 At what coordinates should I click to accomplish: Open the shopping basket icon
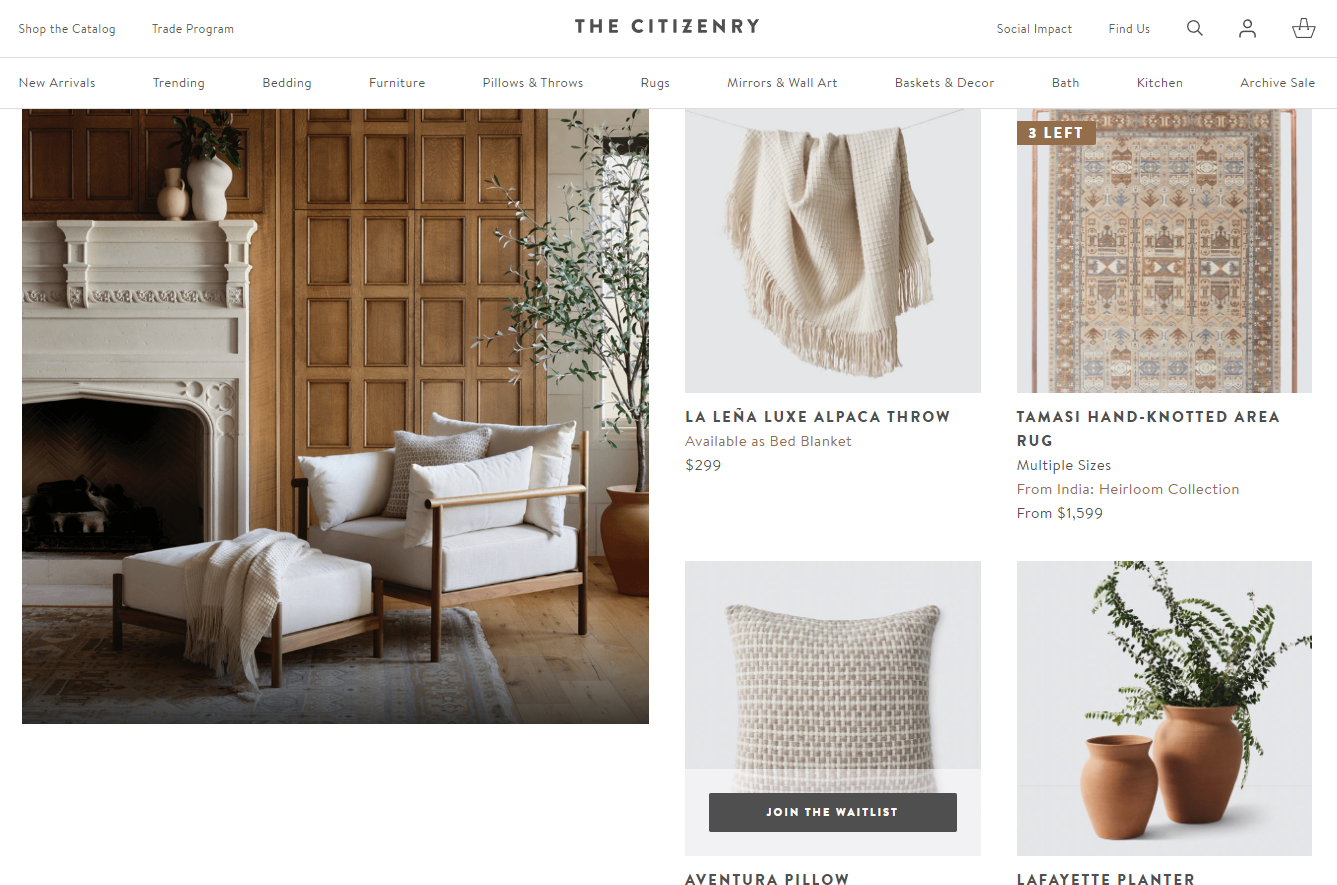[1303, 28]
